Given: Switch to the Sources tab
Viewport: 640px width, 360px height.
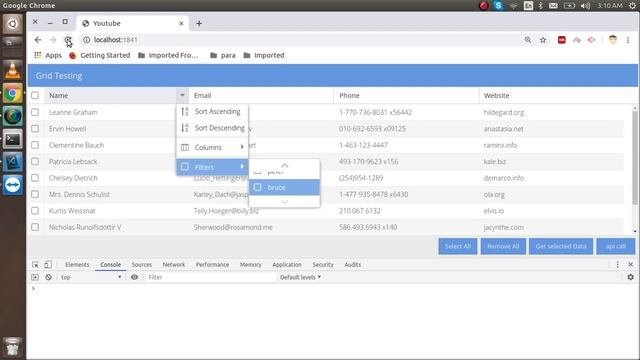Looking at the screenshot, I should 142,264.
